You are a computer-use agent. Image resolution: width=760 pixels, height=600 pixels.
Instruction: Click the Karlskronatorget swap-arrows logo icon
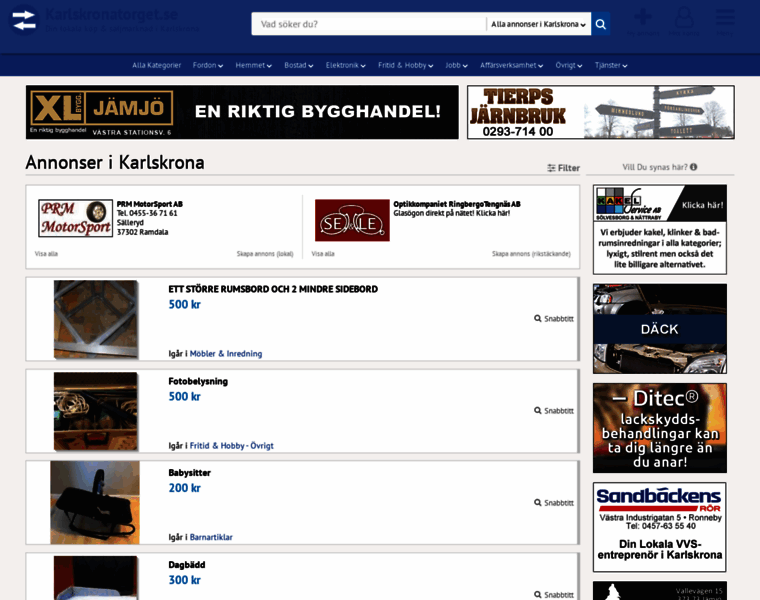click(x=24, y=20)
